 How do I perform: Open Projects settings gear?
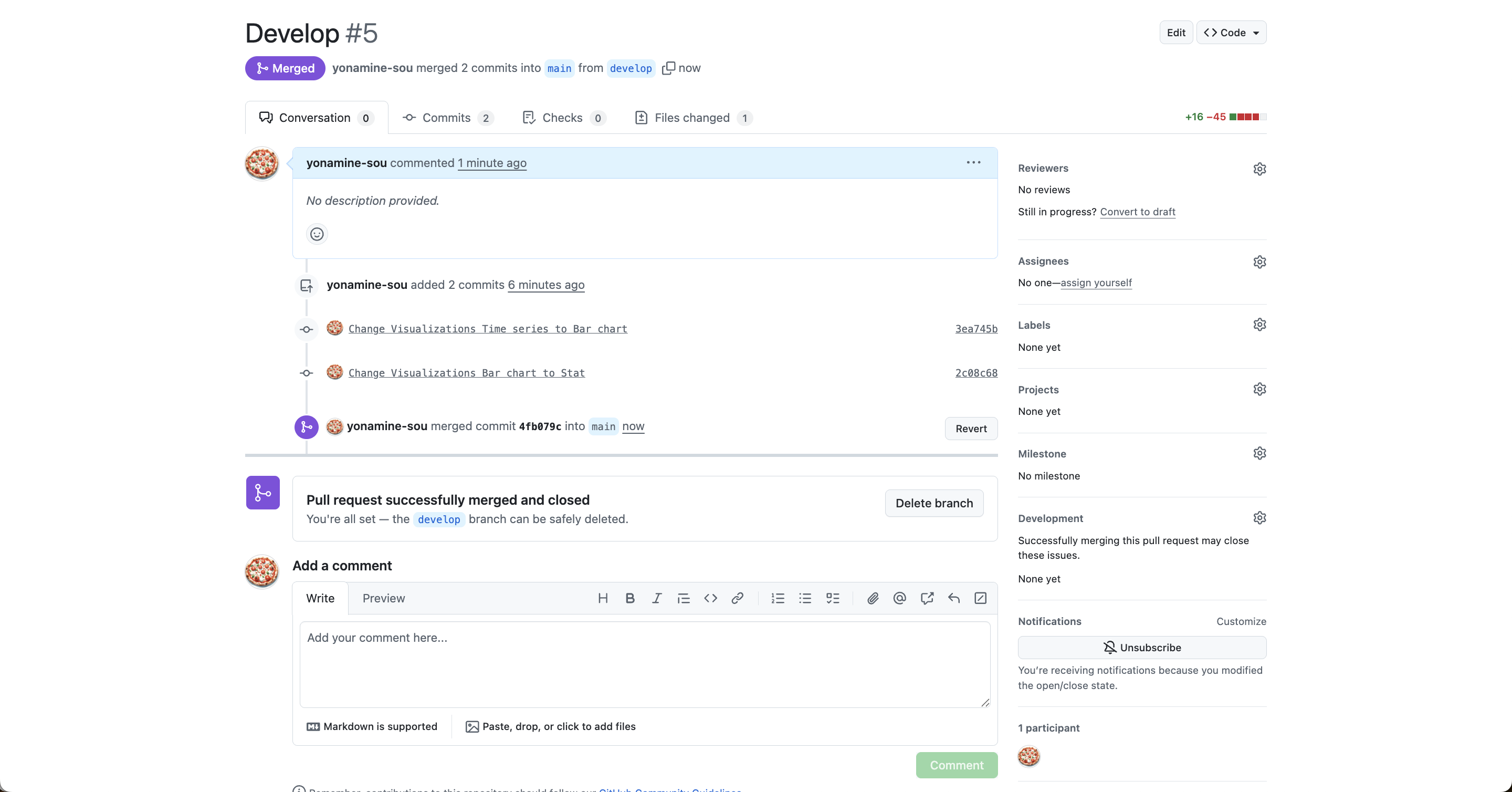pos(1259,389)
